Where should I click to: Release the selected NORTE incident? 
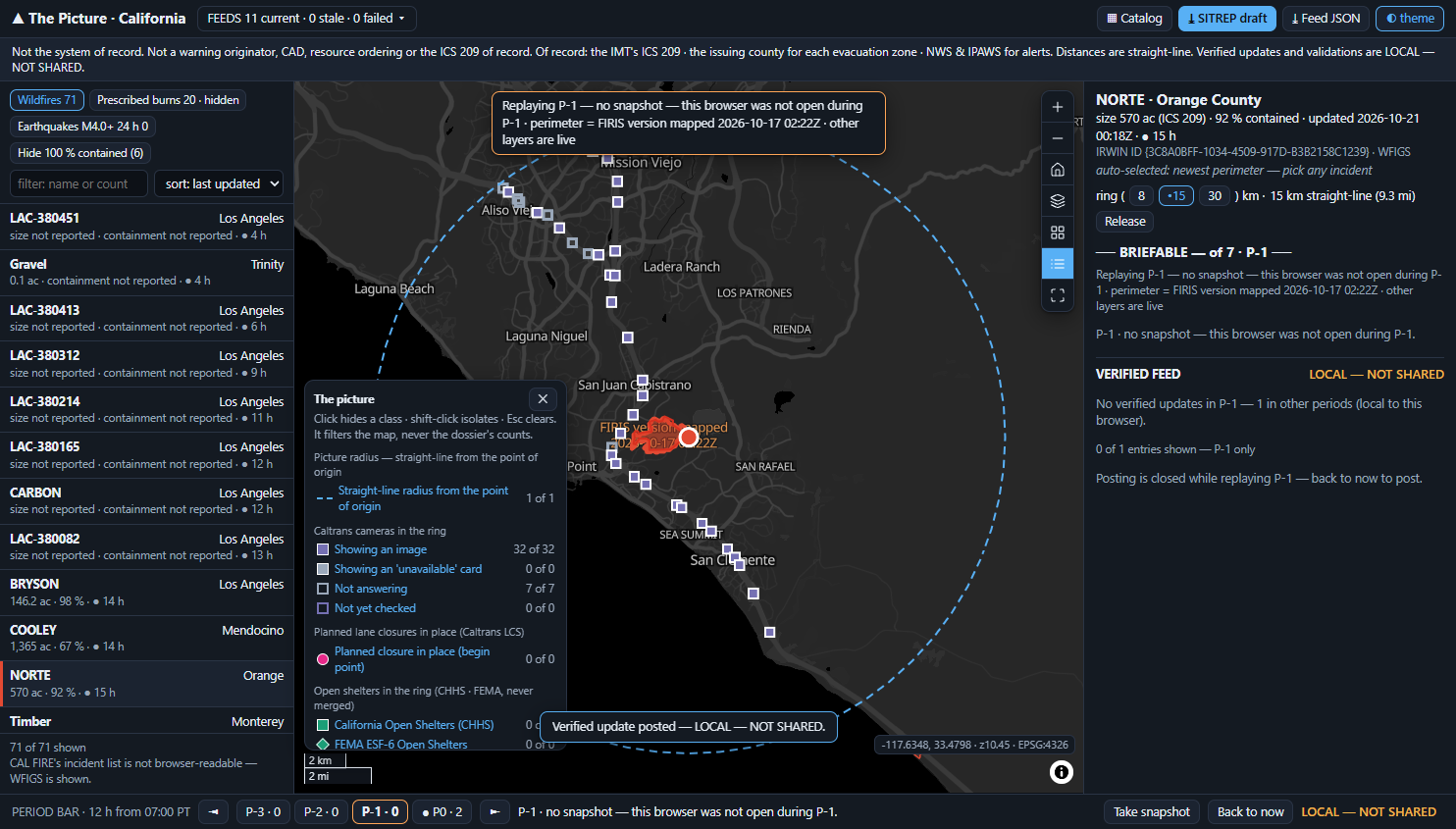[1125, 222]
